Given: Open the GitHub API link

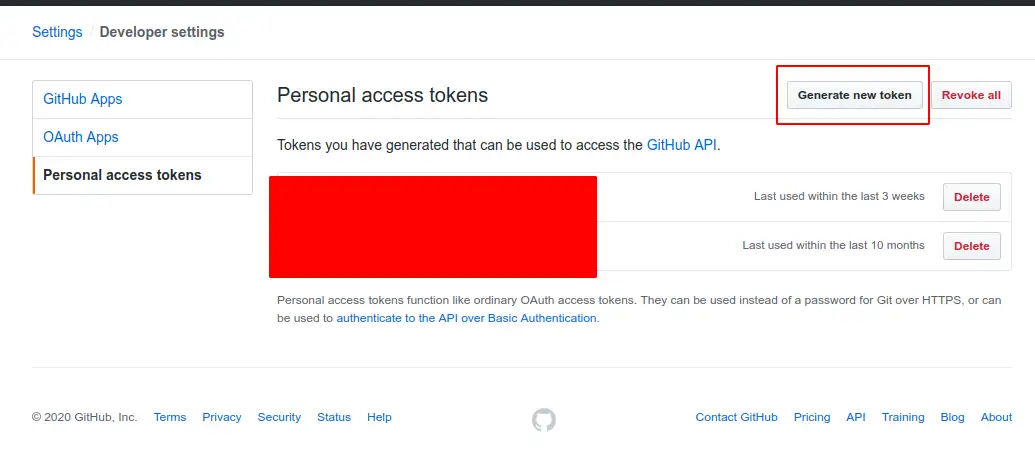Looking at the screenshot, I should [x=681, y=145].
